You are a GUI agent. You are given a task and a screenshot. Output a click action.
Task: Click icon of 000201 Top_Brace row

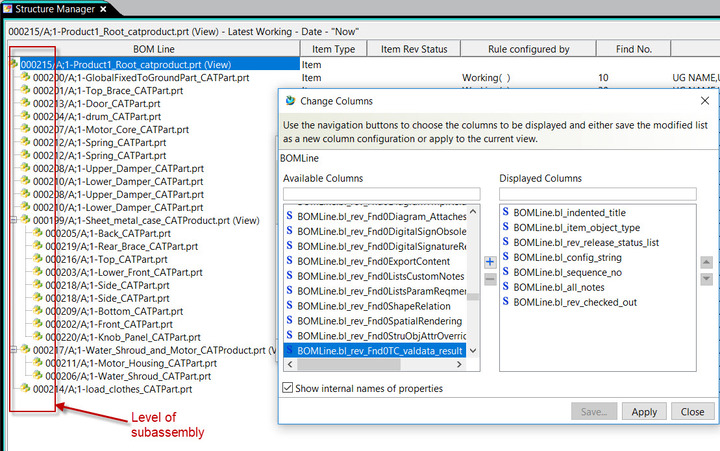tap(25, 90)
